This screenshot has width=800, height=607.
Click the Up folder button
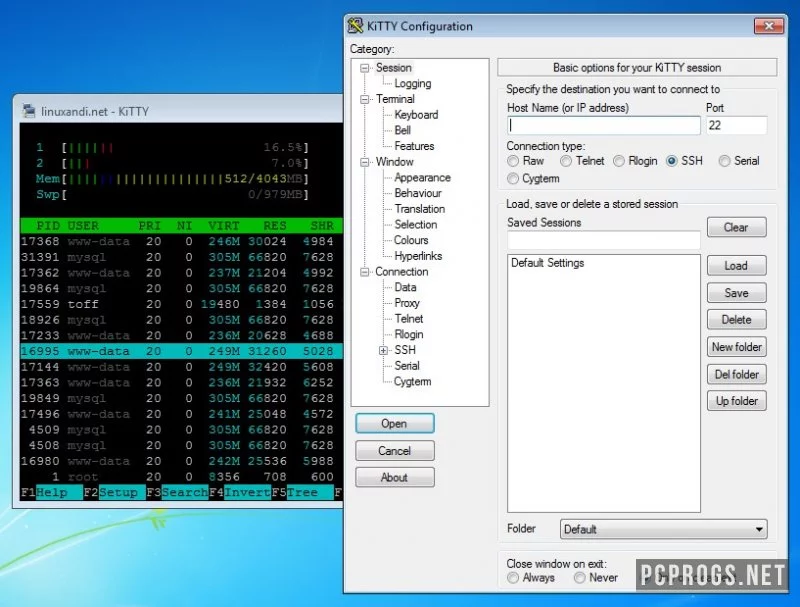click(x=736, y=401)
